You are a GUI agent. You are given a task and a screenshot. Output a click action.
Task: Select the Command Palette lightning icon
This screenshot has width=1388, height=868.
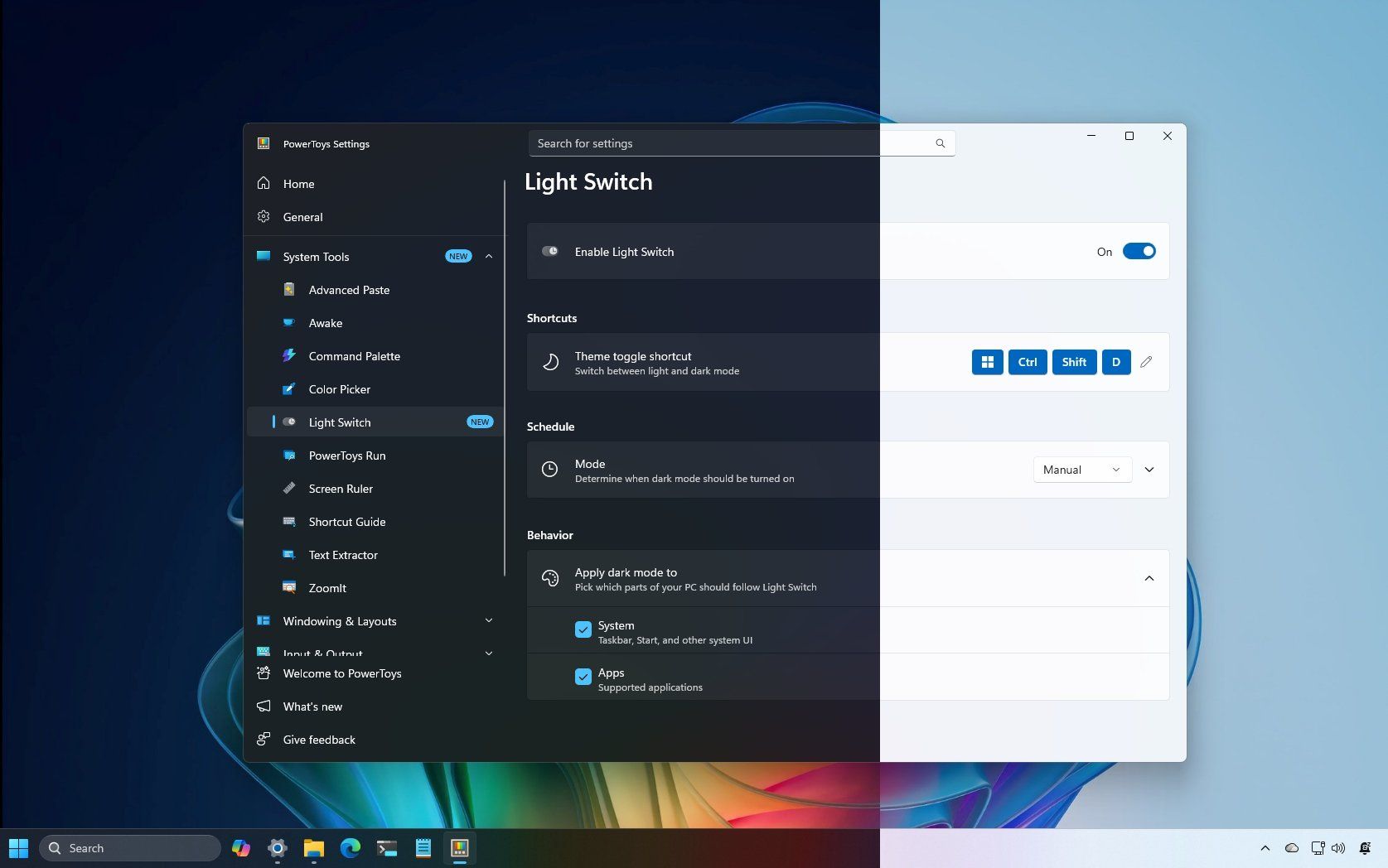coord(289,355)
